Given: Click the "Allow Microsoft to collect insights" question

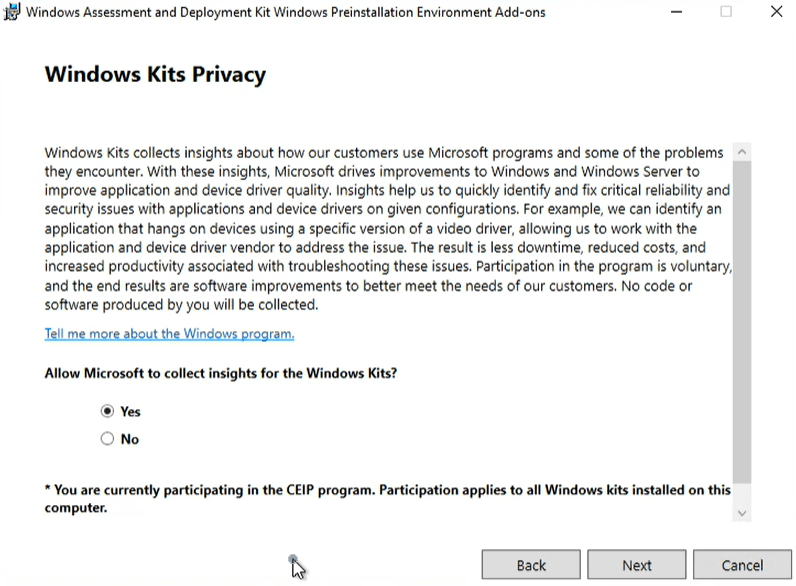Looking at the screenshot, I should coord(220,373).
